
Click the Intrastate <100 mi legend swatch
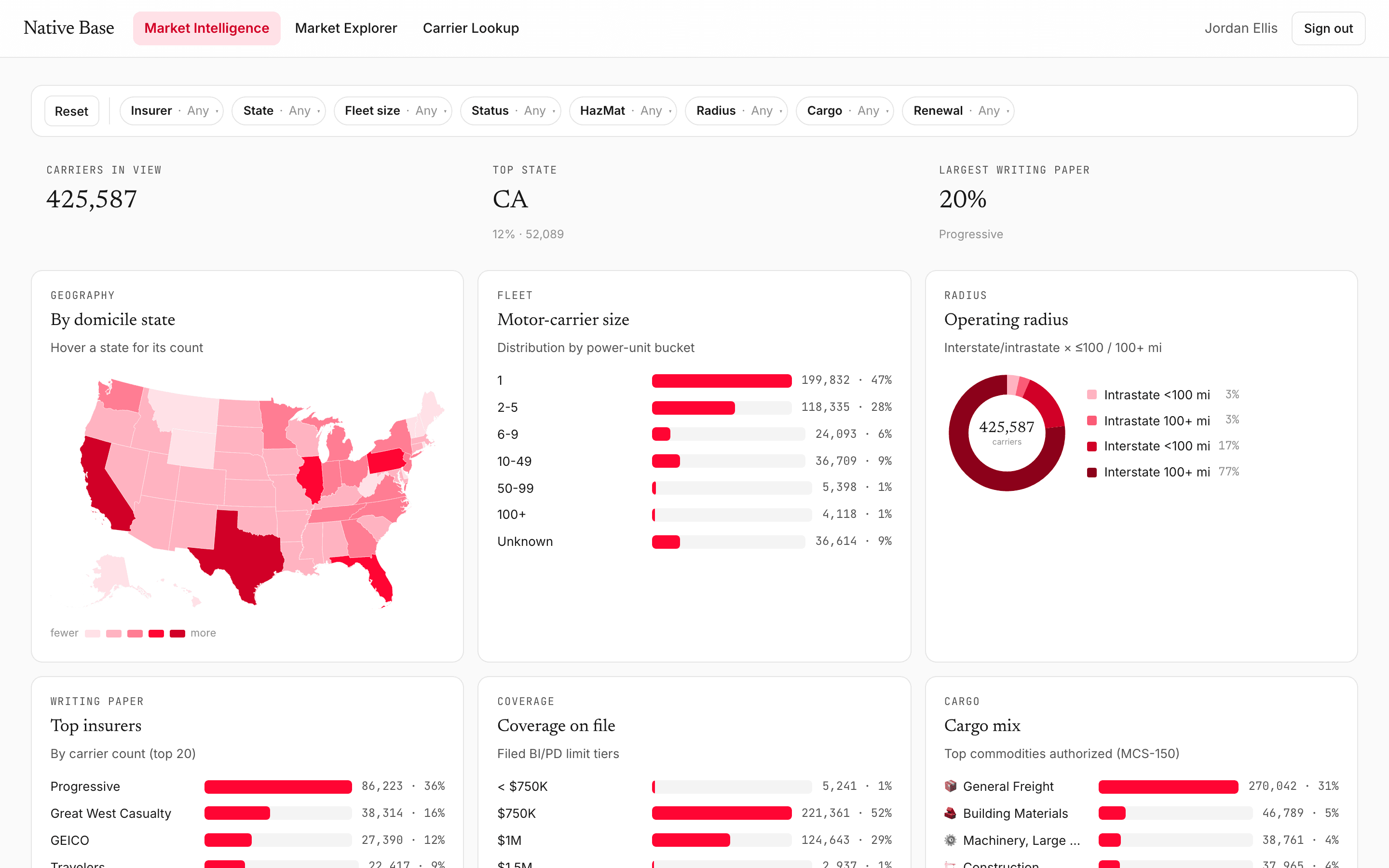pos(1092,394)
